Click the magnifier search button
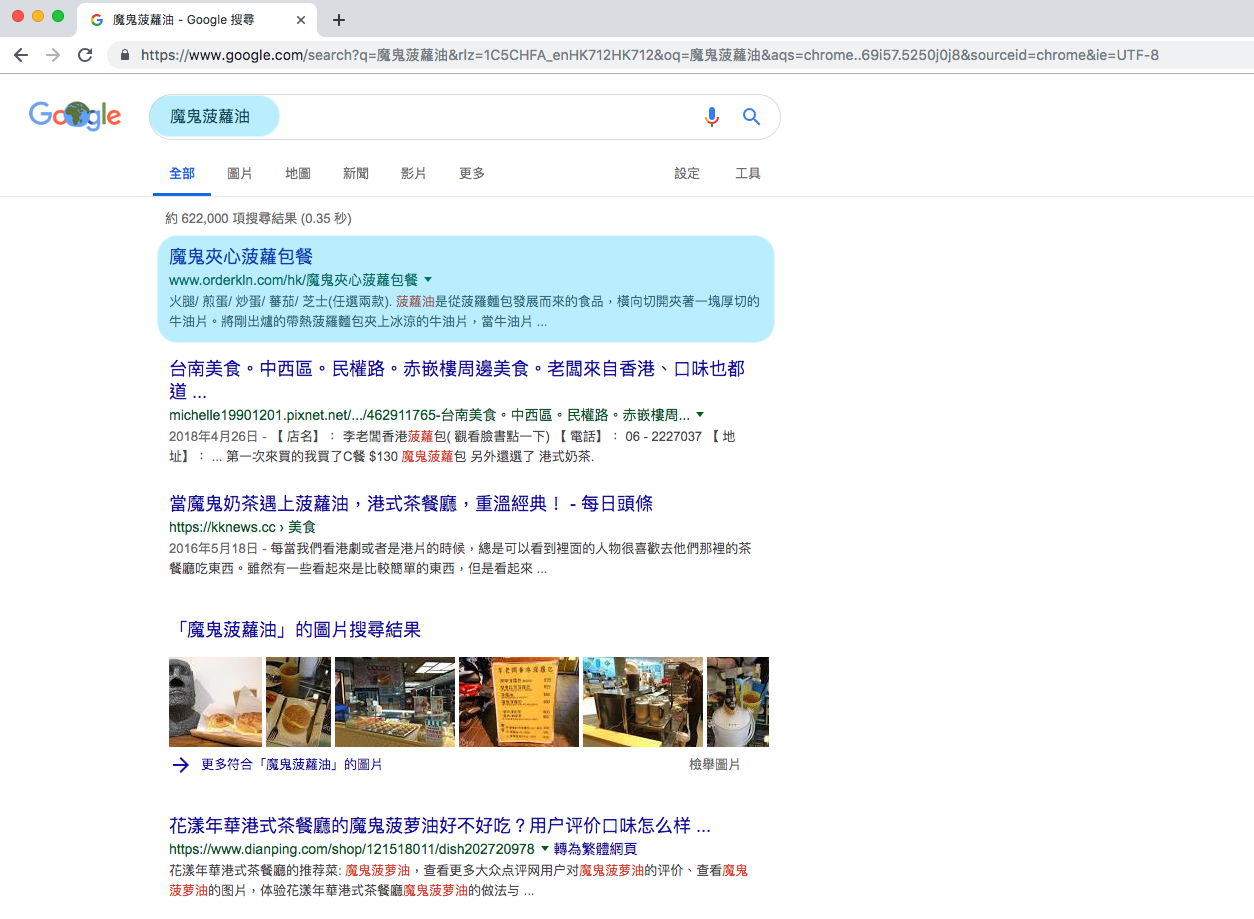Viewport: 1254px width, 919px height. click(x=752, y=117)
